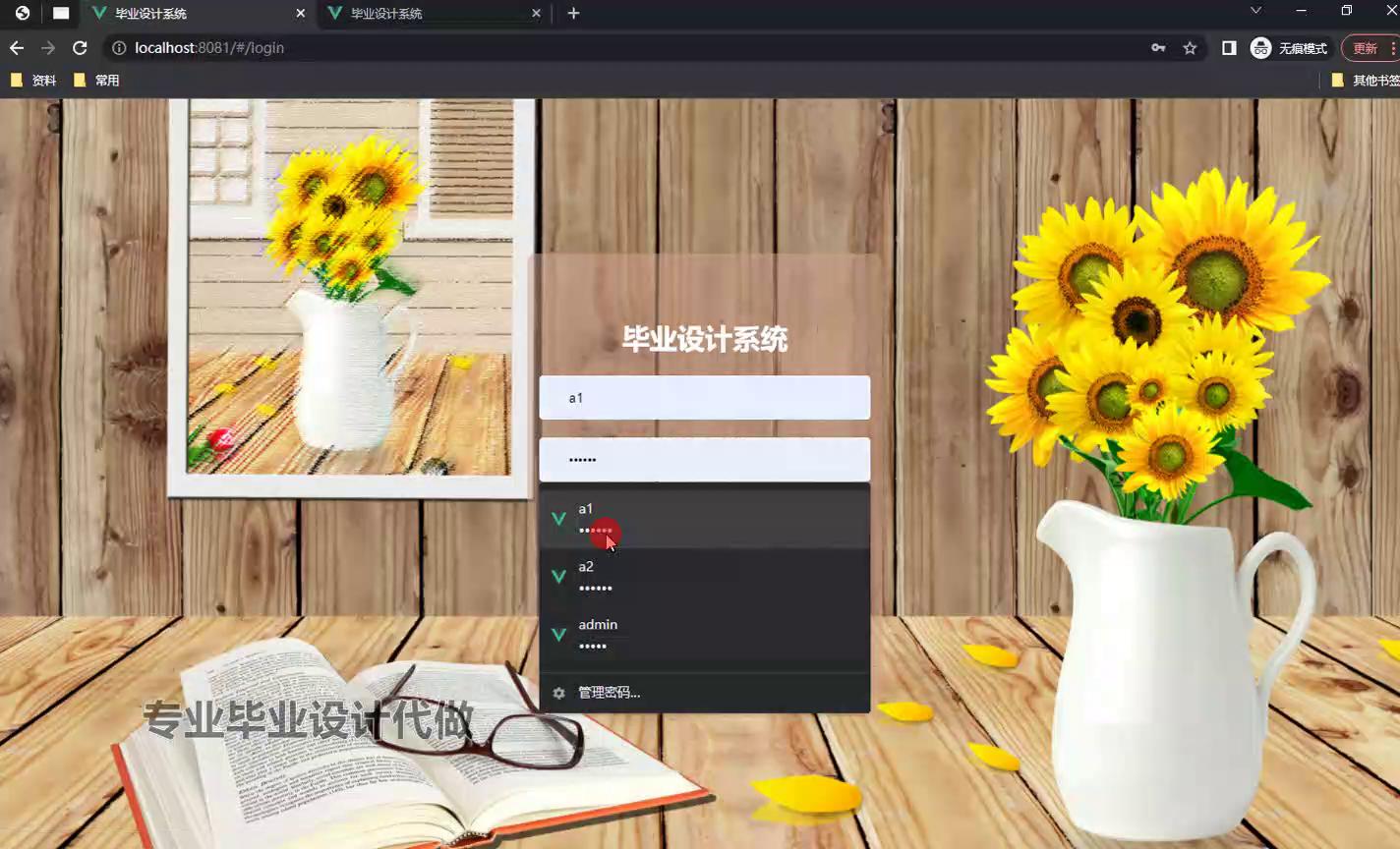Close the first 毕业设计系统 tab
This screenshot has width=1400, height=849.
click(301, 14)
